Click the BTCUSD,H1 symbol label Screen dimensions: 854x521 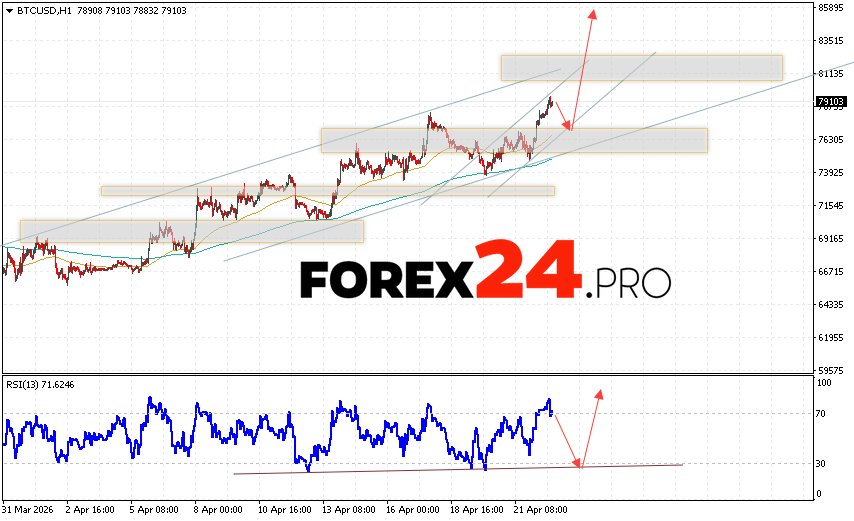tap(36, 8)
